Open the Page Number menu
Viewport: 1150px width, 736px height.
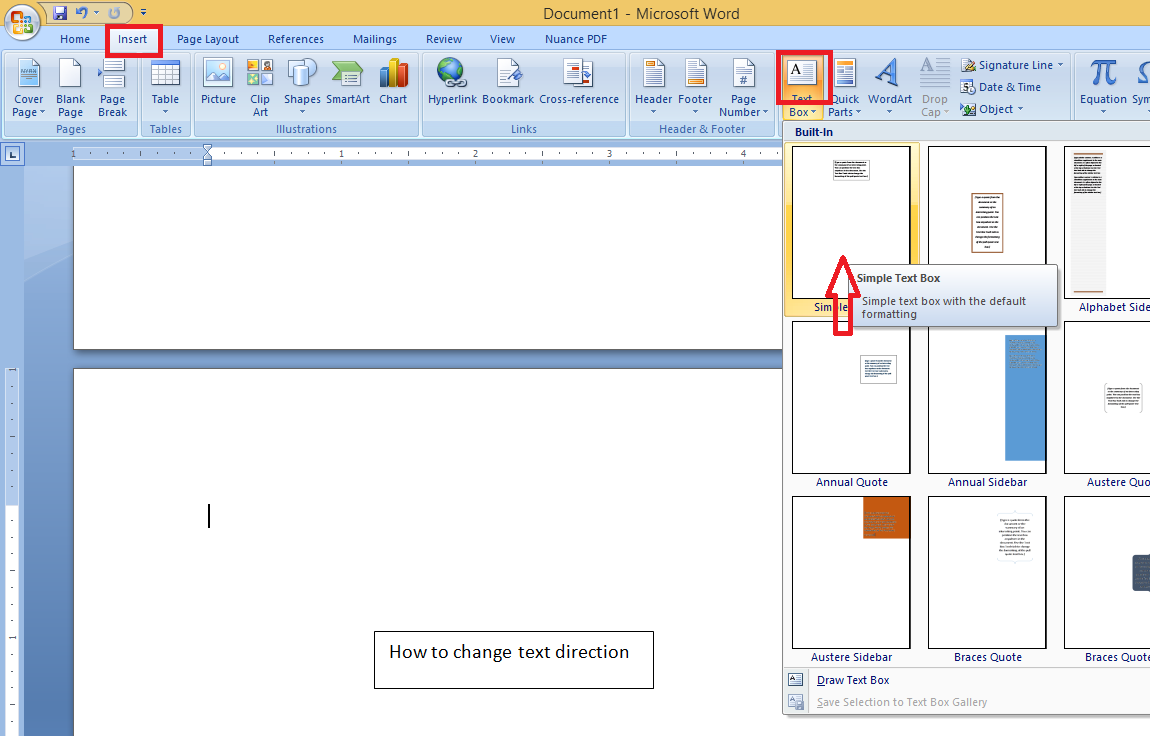click(x=744, y=87)
